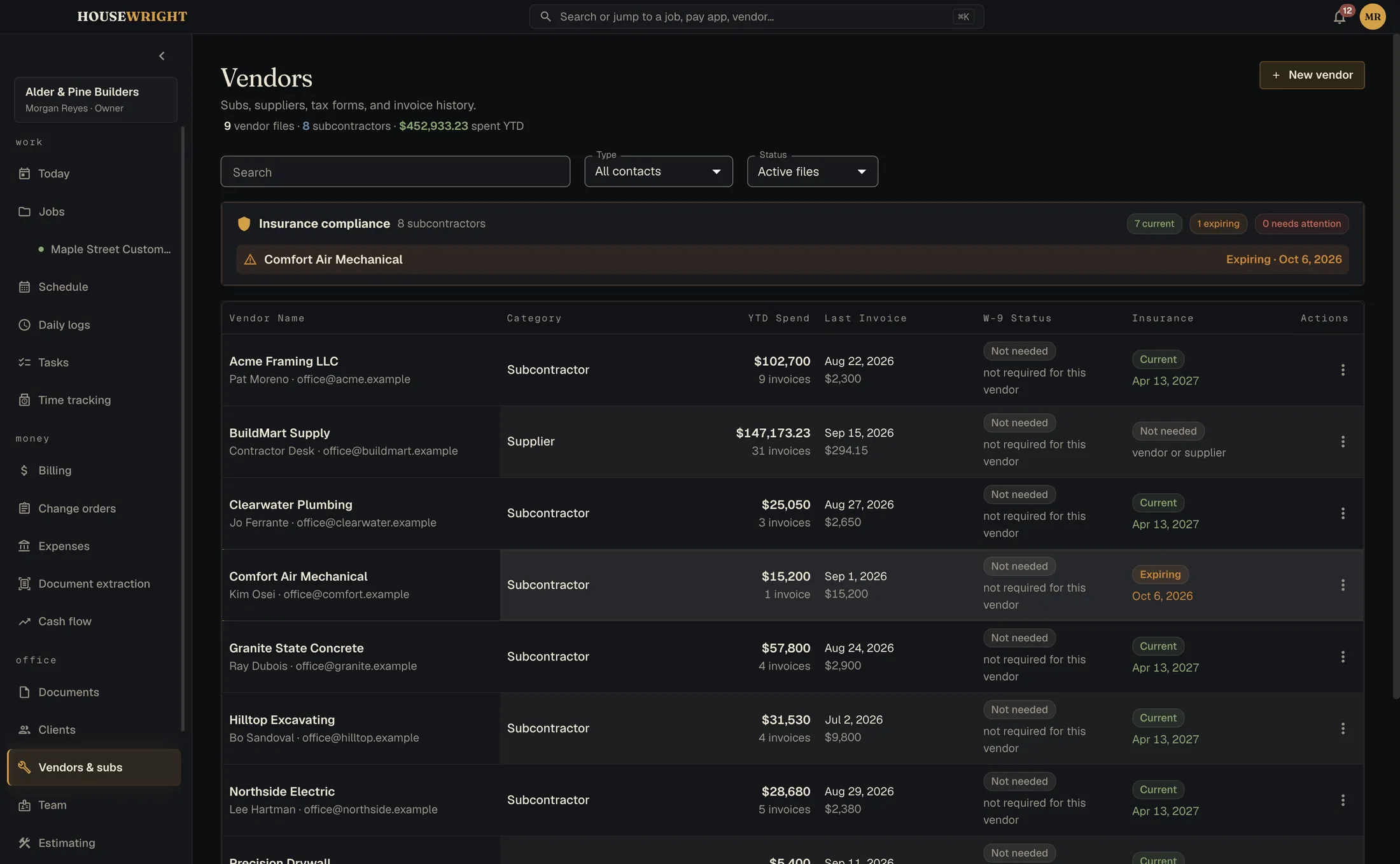Click the warning triangle beside Comfort Air Mechanical

[x=250, y=260]
